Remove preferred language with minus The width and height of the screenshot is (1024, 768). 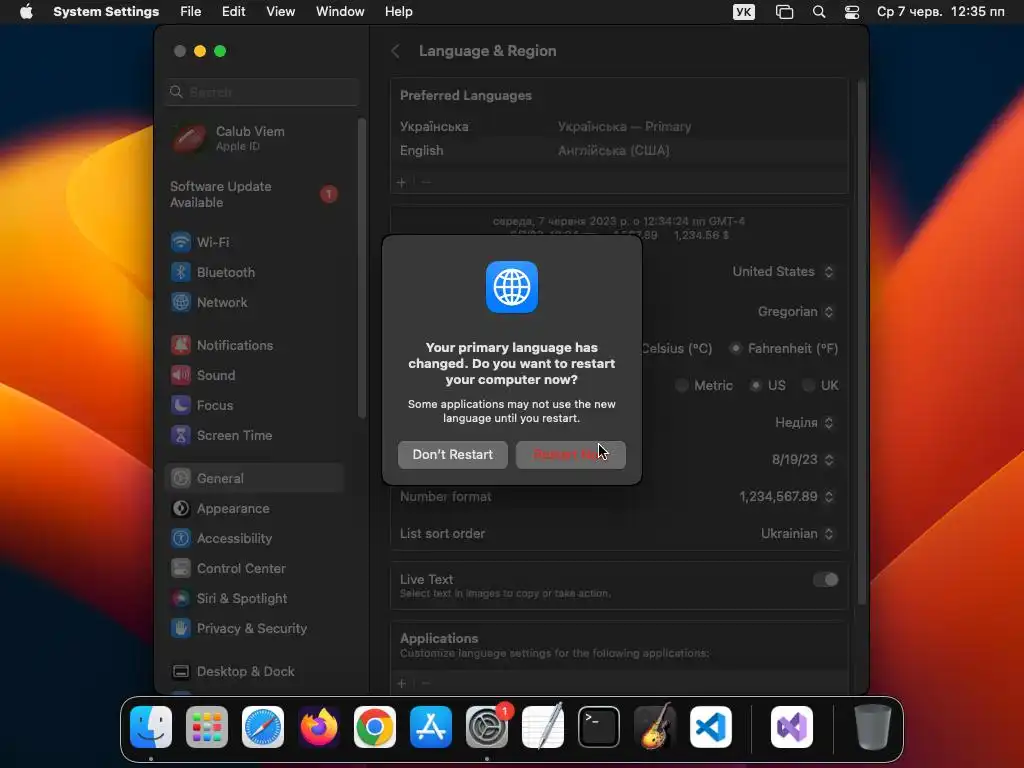click(426, 182)
